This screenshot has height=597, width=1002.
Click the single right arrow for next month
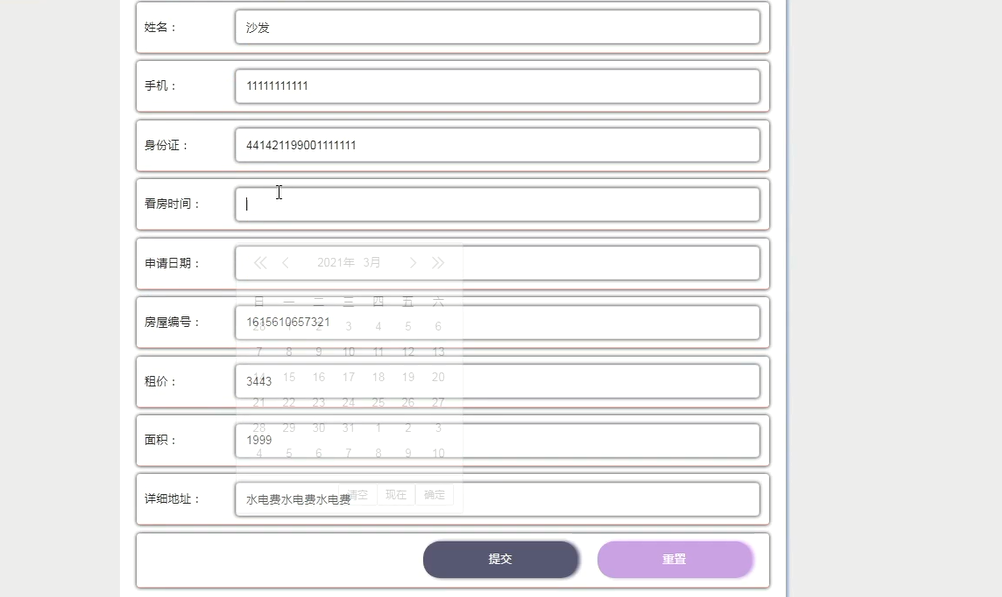coord(413,262)
